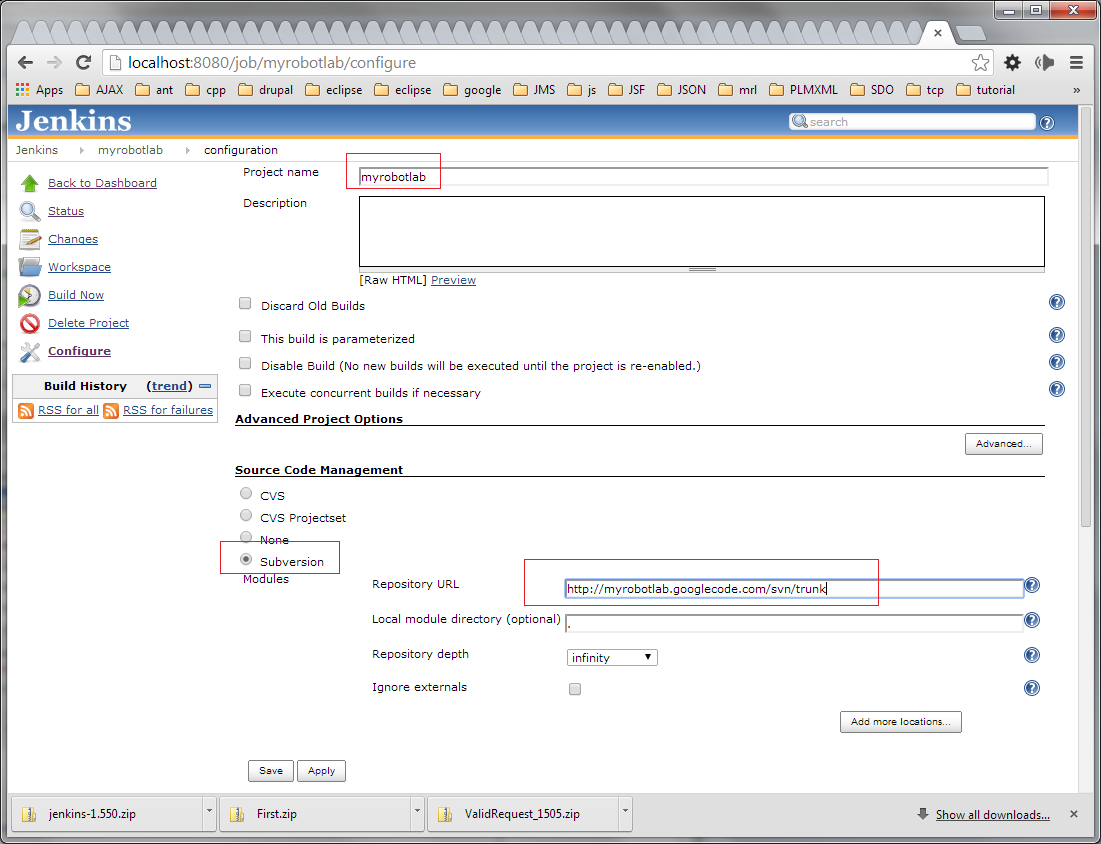The width and height of the screenshot is (1101, 844).
Task: Check This build is parameterized
Action: (245, 336)
